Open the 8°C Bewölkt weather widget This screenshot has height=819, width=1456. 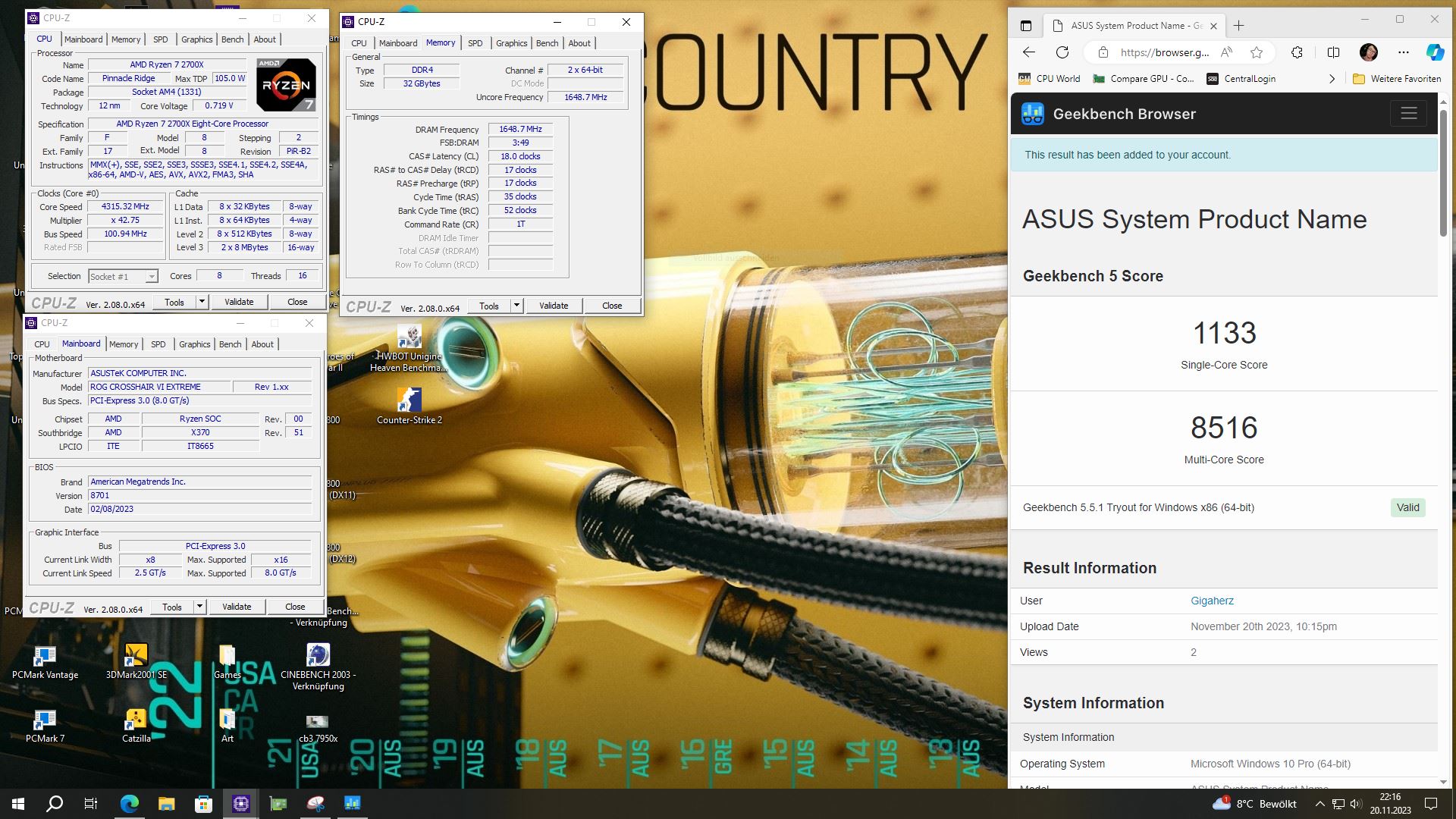[1255, 804]
